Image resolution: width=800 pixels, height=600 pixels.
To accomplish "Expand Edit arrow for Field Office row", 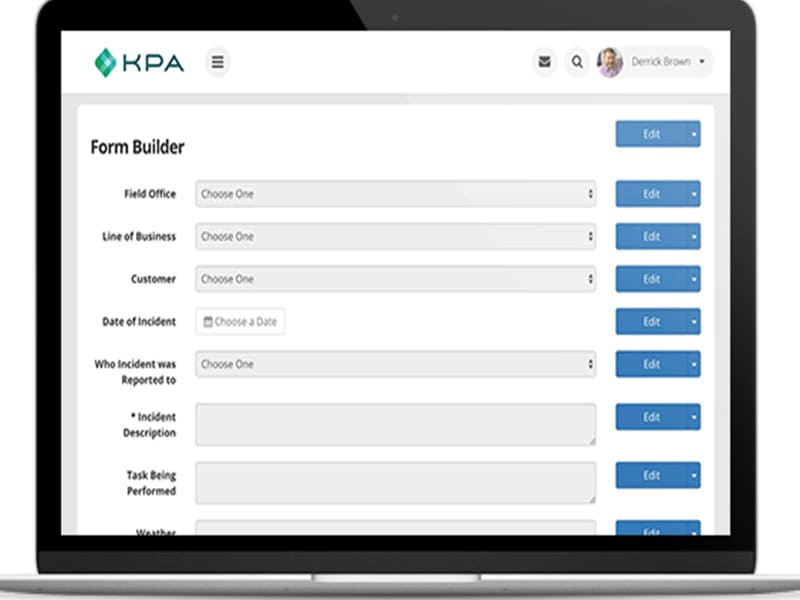I will click(x=694, y=194).
